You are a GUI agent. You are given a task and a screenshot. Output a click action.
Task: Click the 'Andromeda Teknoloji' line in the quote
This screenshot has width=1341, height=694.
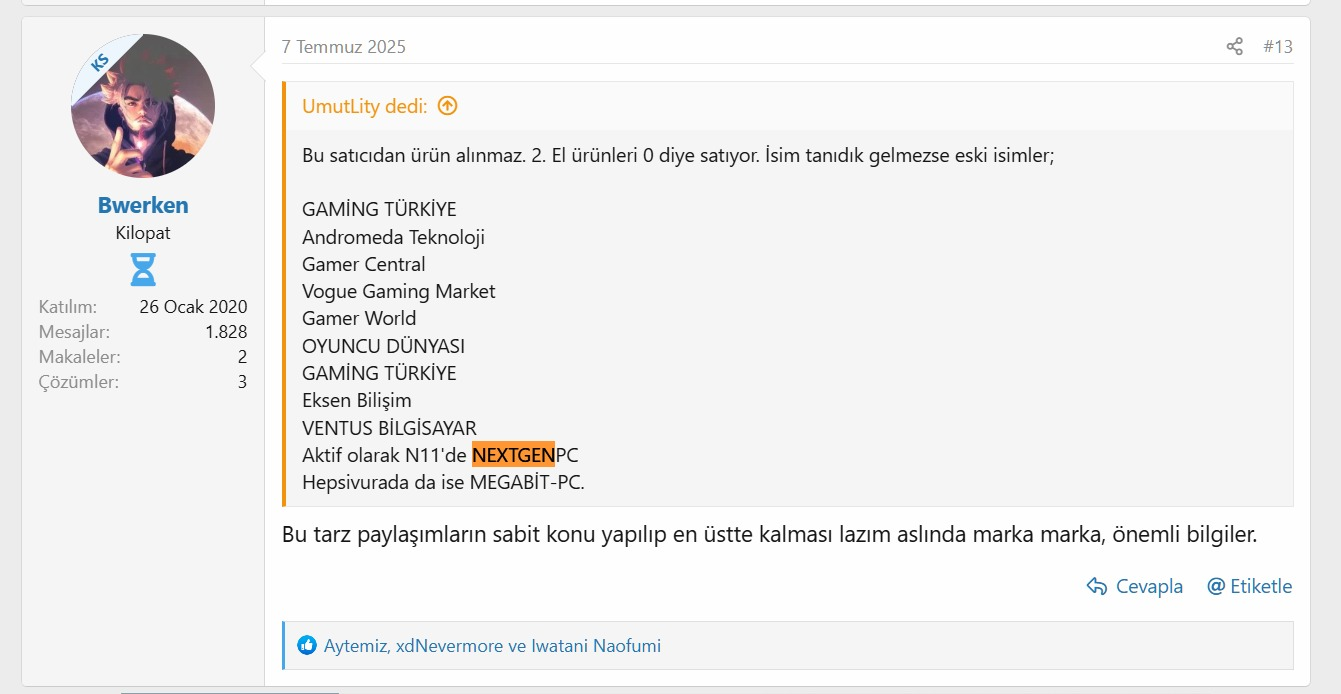[393, 237]
